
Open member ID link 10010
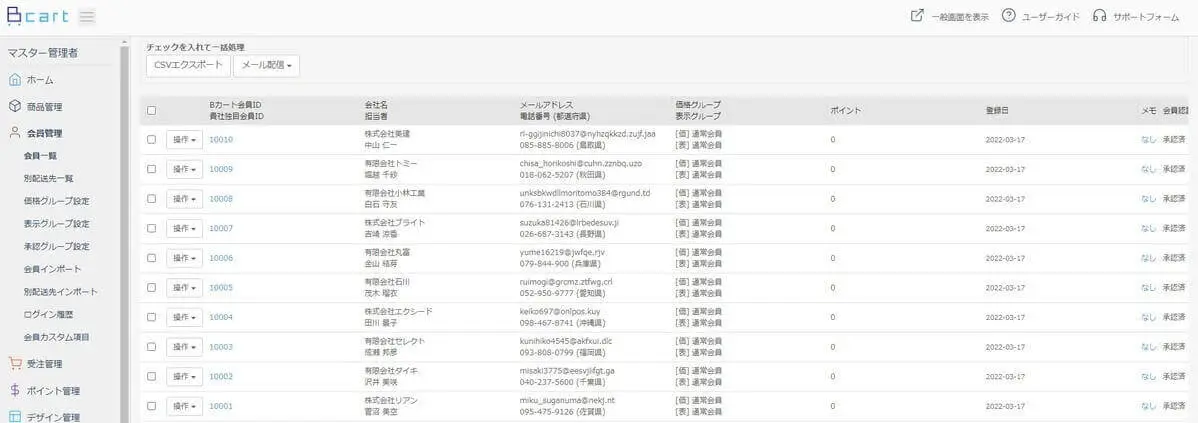pos(221,140)
